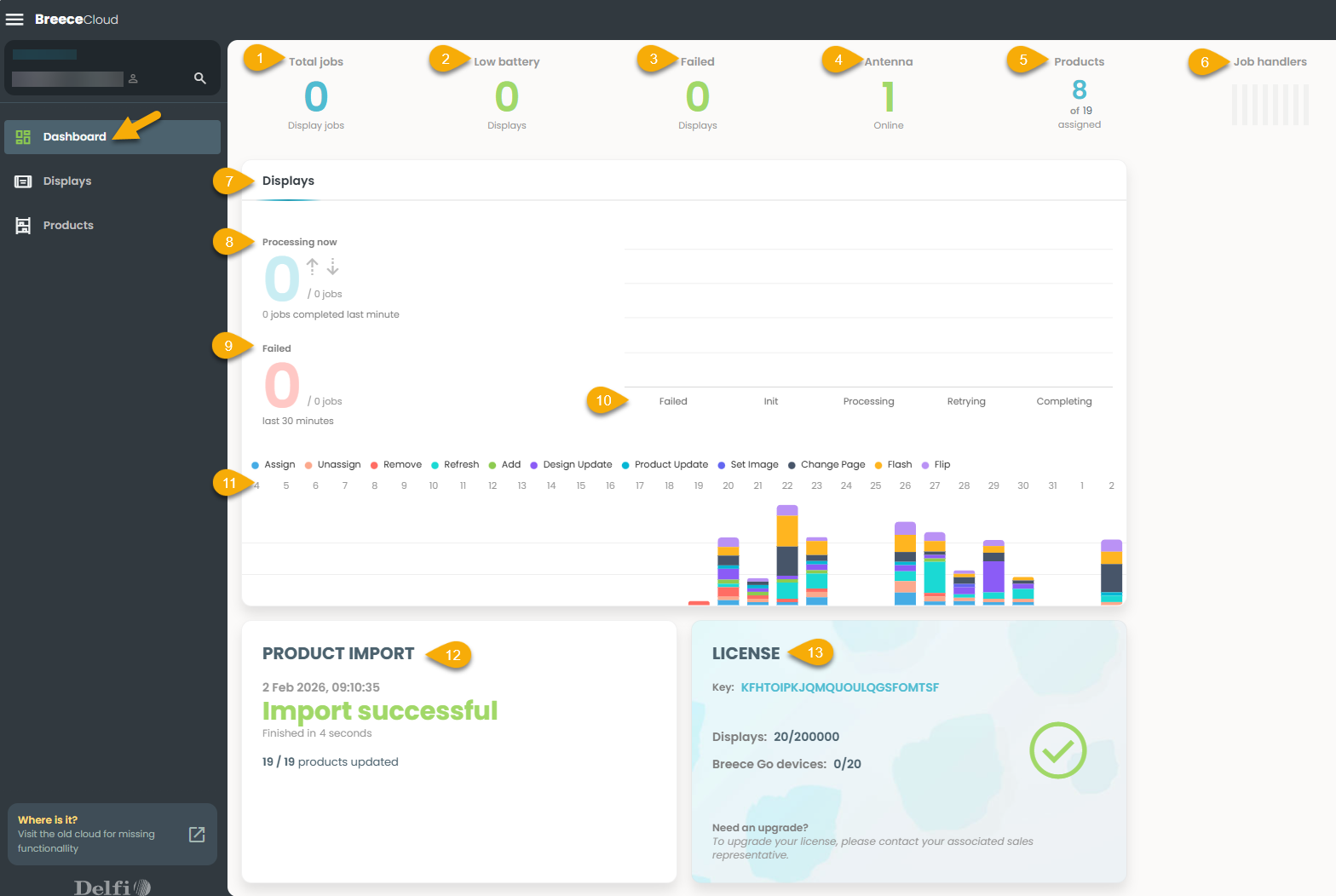Click the Processing chart axis label

pyautogui.click(x=868, y=401)
